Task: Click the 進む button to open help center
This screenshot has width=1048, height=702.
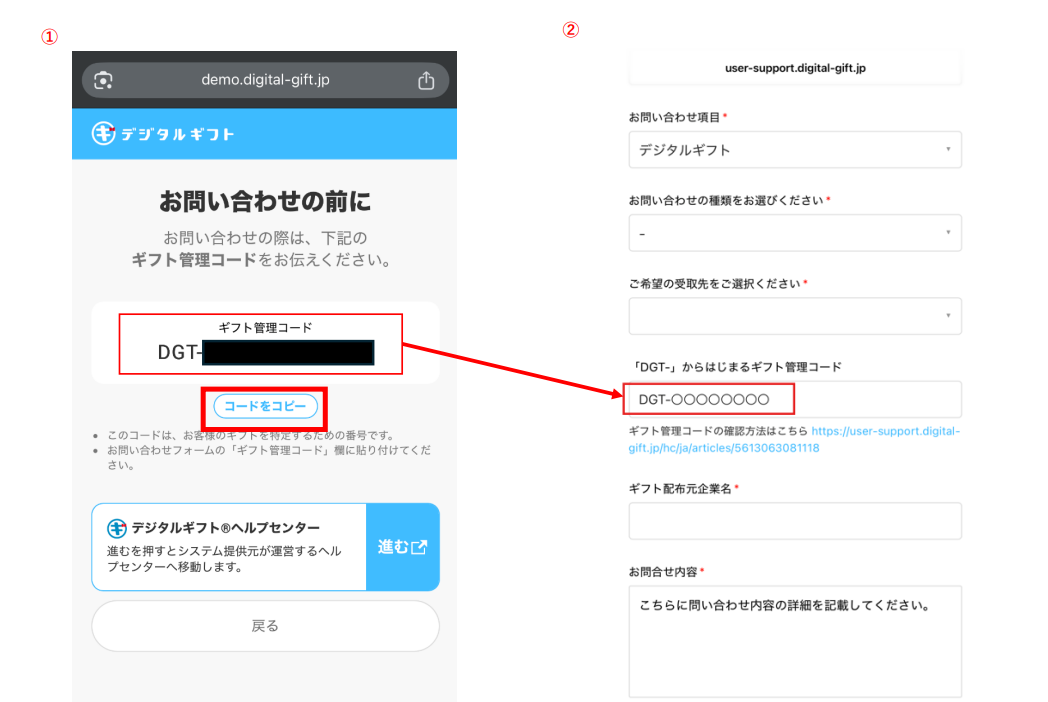Action: click(402, 547)
